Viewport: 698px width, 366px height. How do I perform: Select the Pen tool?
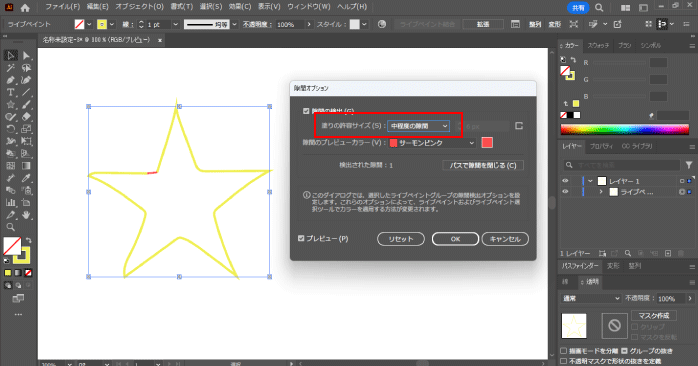pos(10,80)
